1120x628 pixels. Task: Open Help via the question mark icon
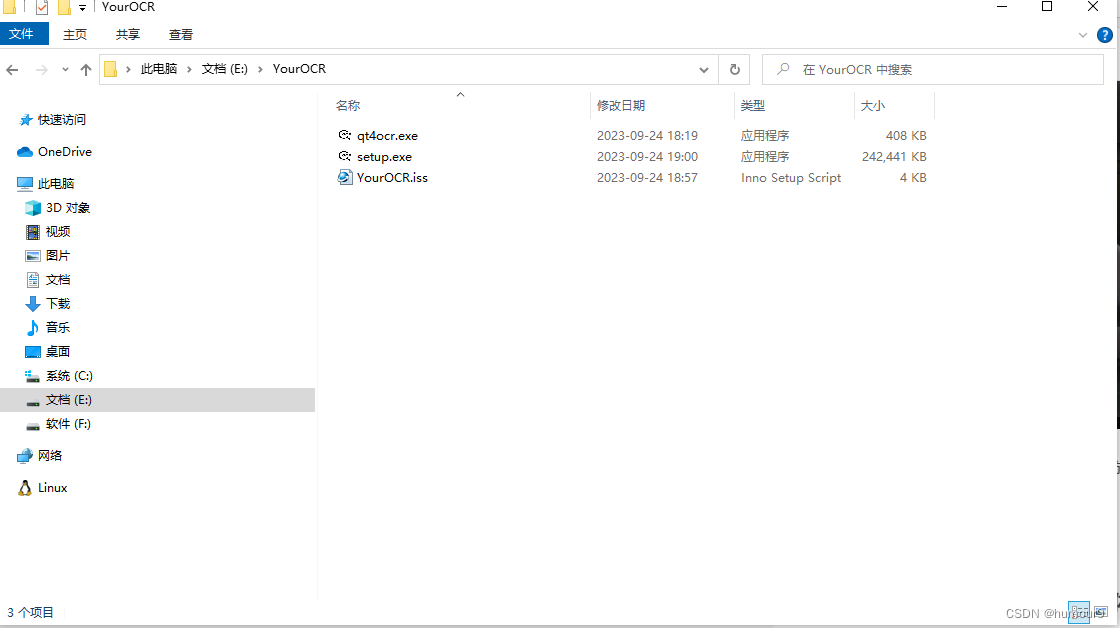1105,34
